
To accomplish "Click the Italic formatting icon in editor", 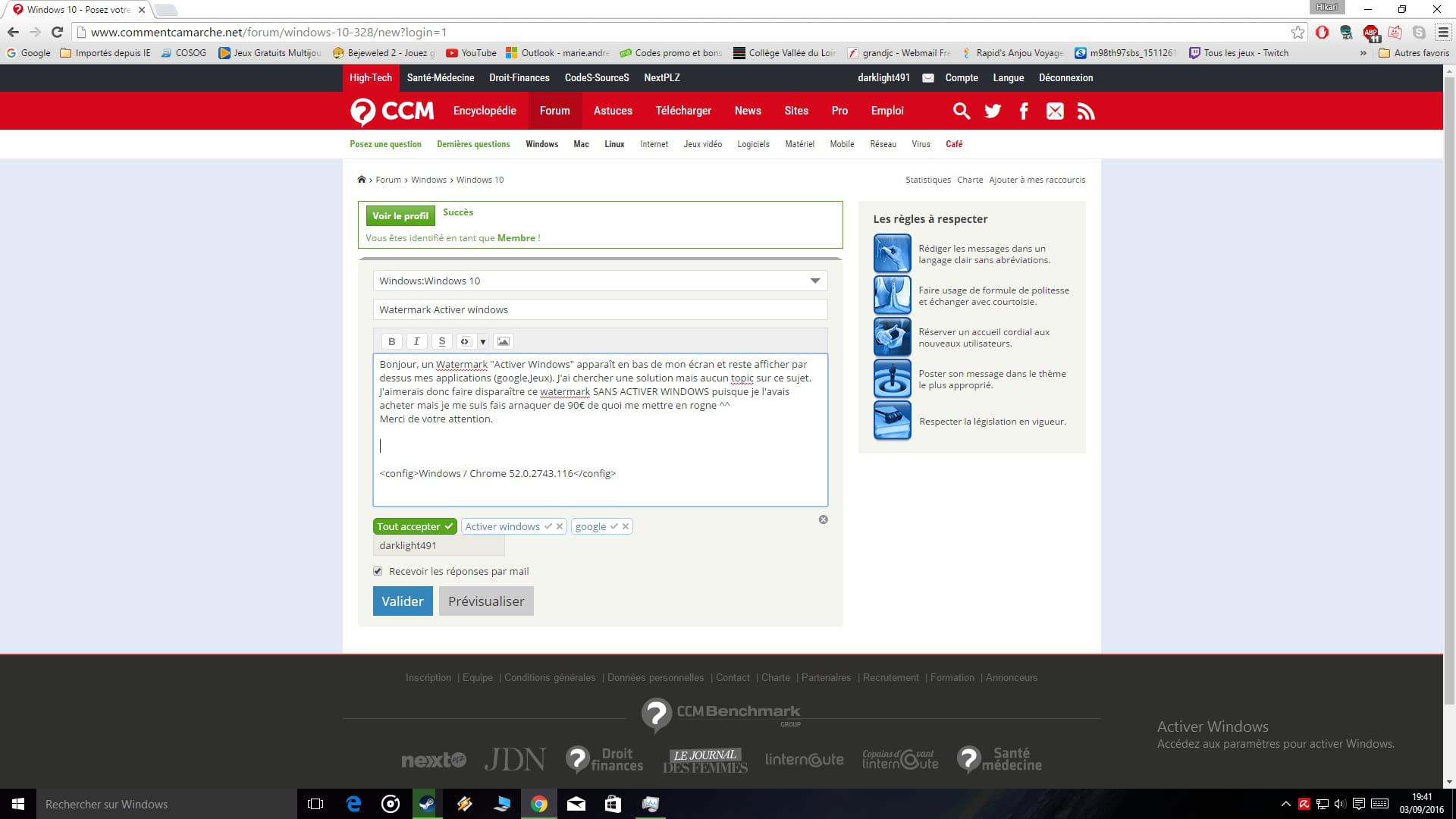I will [416, 341].
